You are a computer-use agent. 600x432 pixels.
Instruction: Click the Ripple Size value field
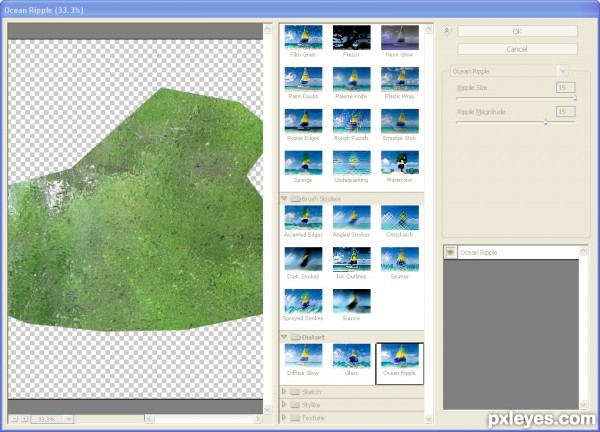pyautogui.click(x=565, y=87)
